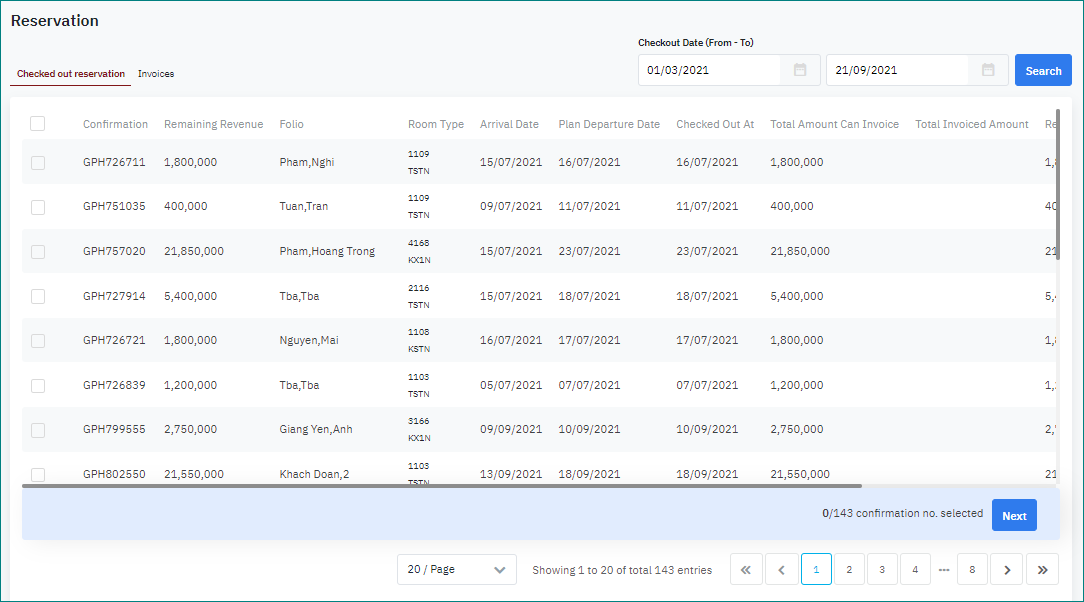Switch to the Invoices tab

click(156, 74)
